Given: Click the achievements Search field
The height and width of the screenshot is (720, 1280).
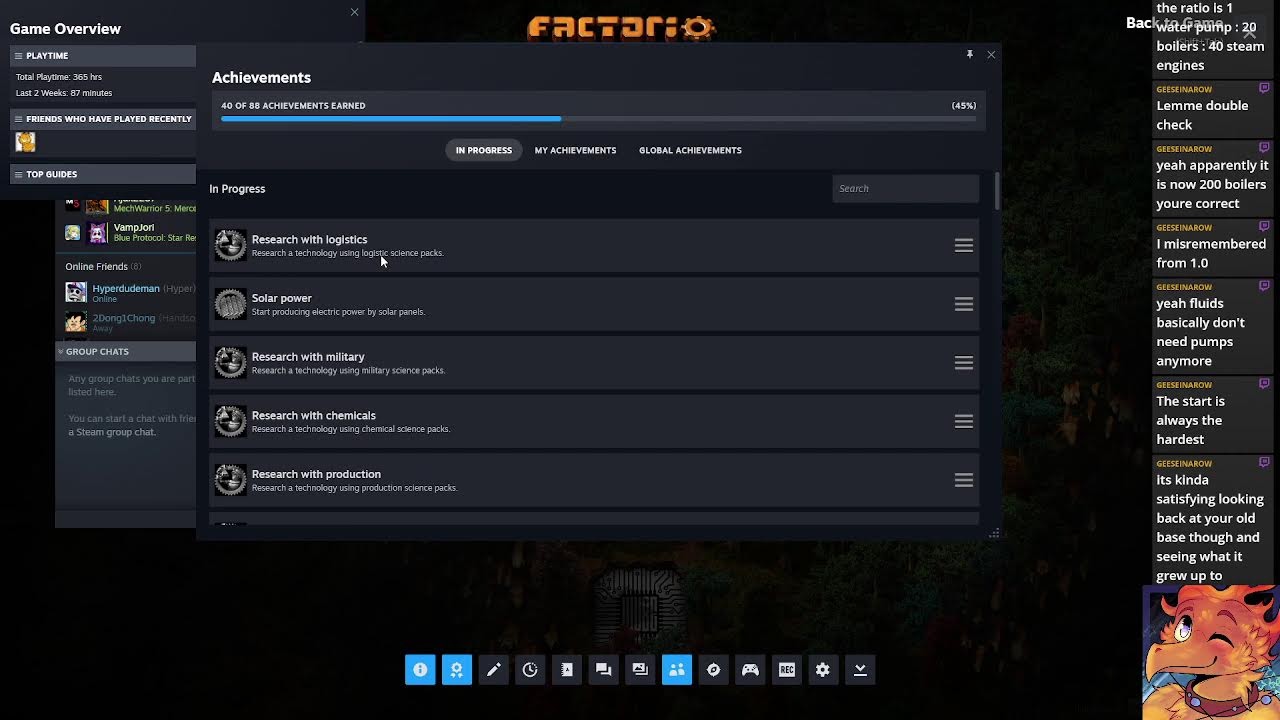Looking at the screenshot, I should [x=905, y=188].
